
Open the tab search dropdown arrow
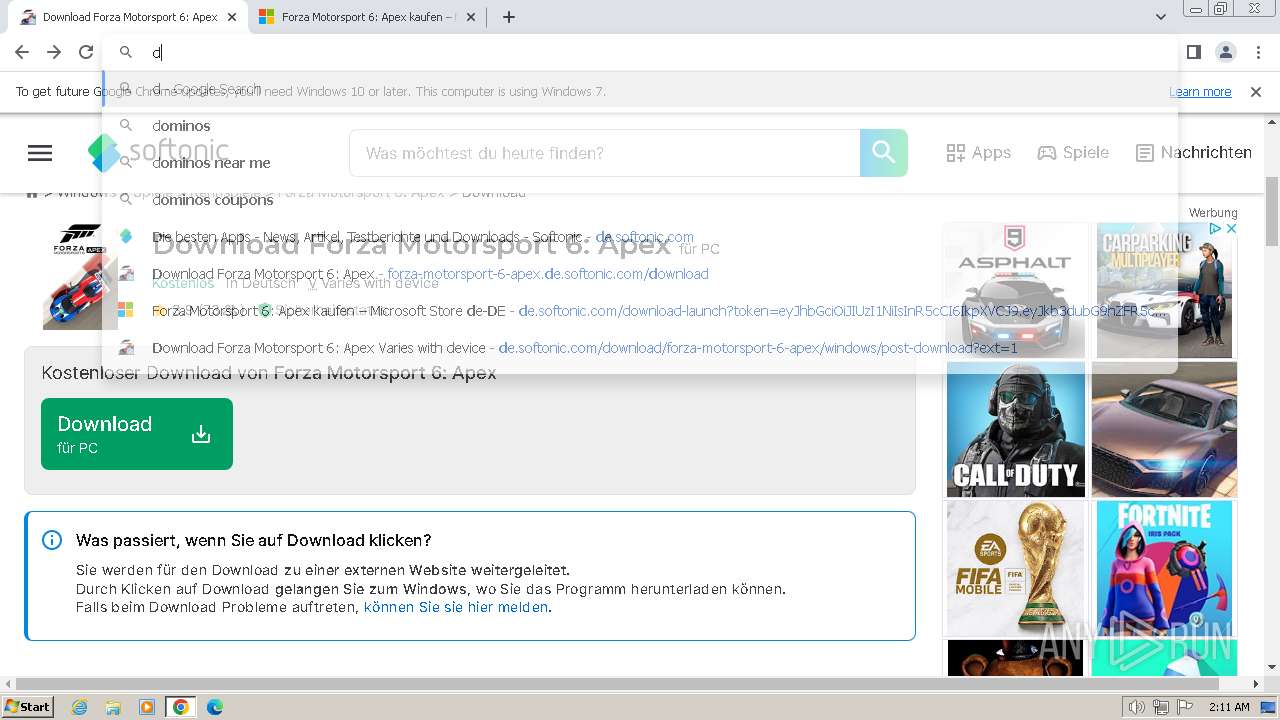coord(1161,17)
